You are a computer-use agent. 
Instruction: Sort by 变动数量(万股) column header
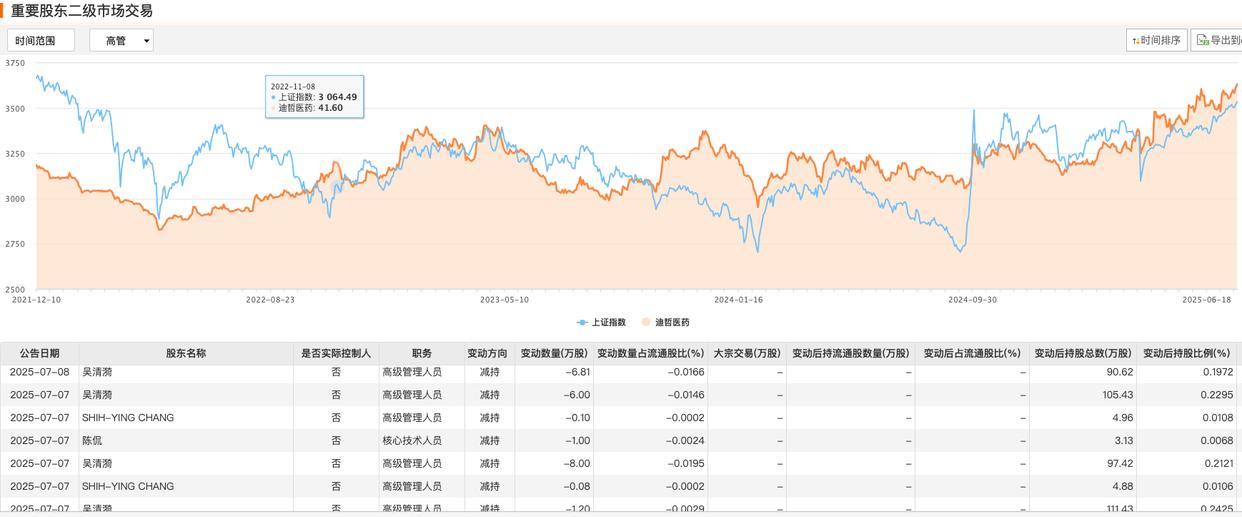[555, 353]
